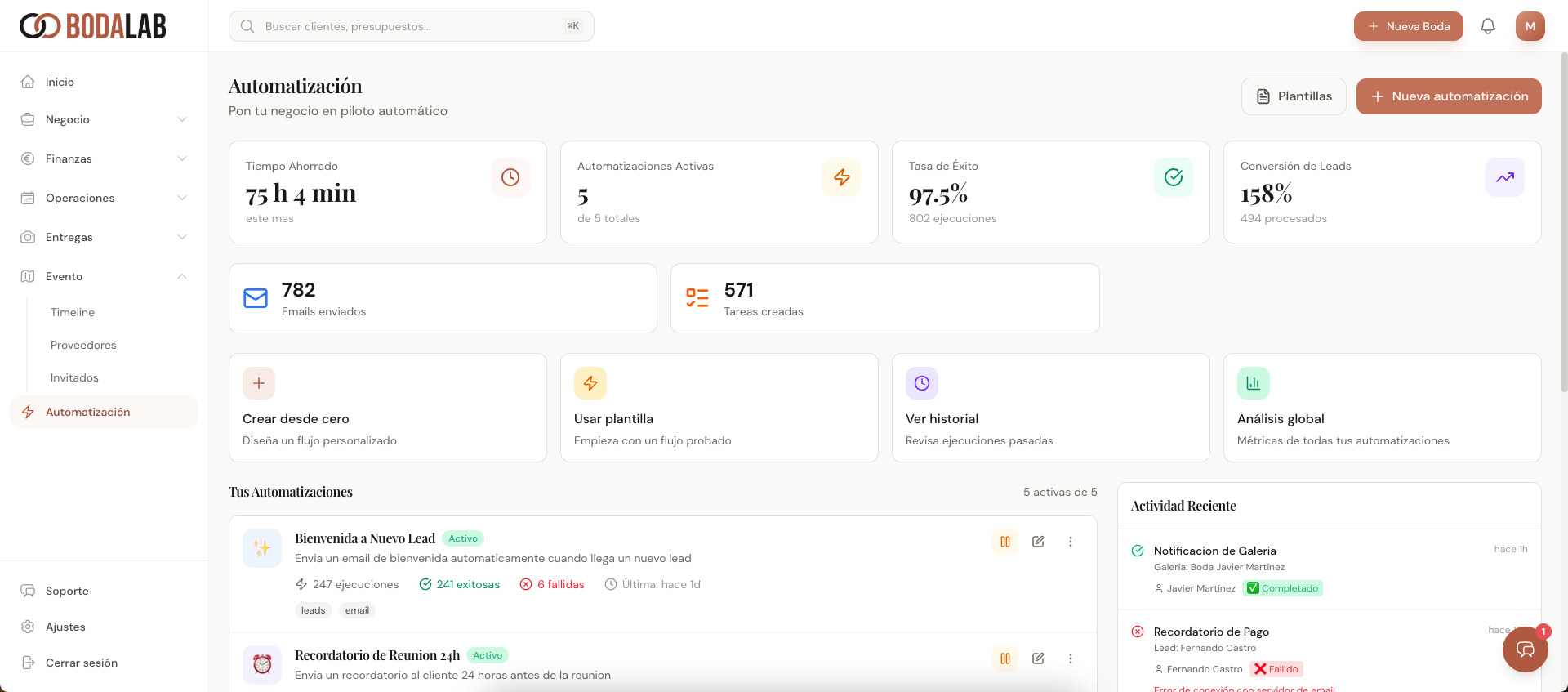Expand the Negocio sidebar section
The height and width of the screenshot is (692, 1568).
click(105, 119)
